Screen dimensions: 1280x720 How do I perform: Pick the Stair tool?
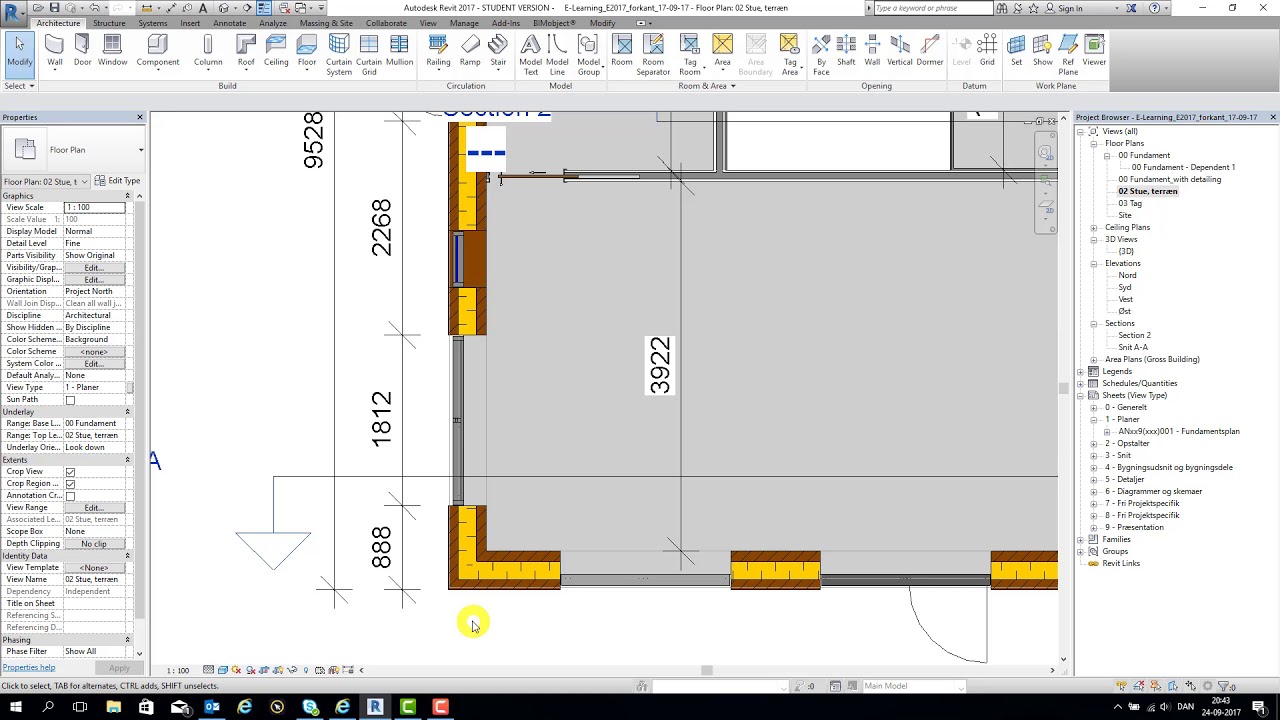(x=498, y=52)
